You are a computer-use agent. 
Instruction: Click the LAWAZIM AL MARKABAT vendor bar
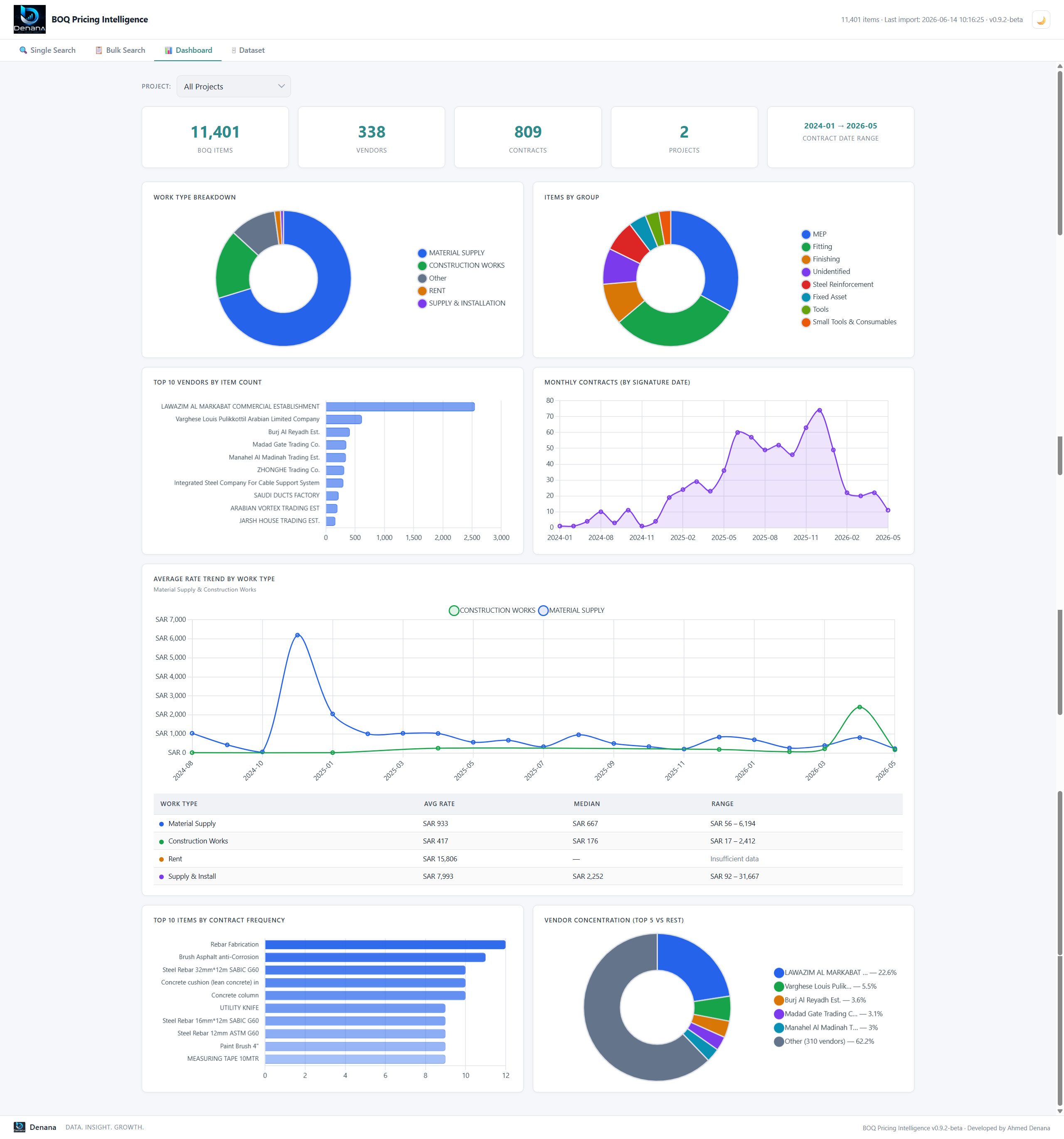click(x=400, y=407)
